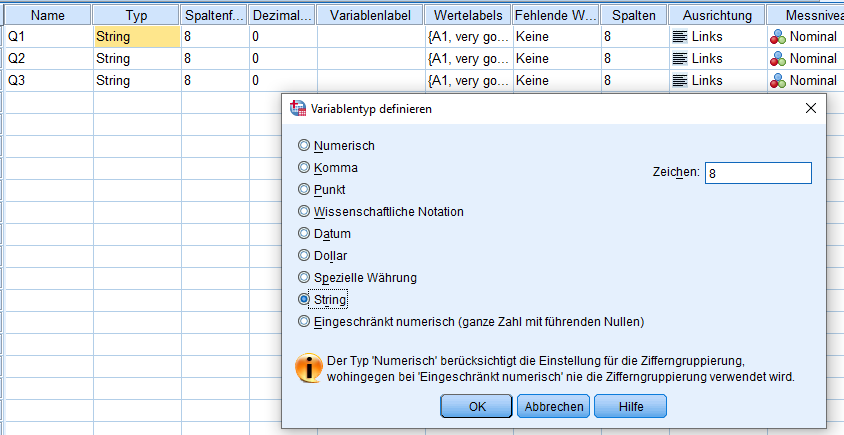
Task: Select the Numerisch radio button
Action: point(305,146)
